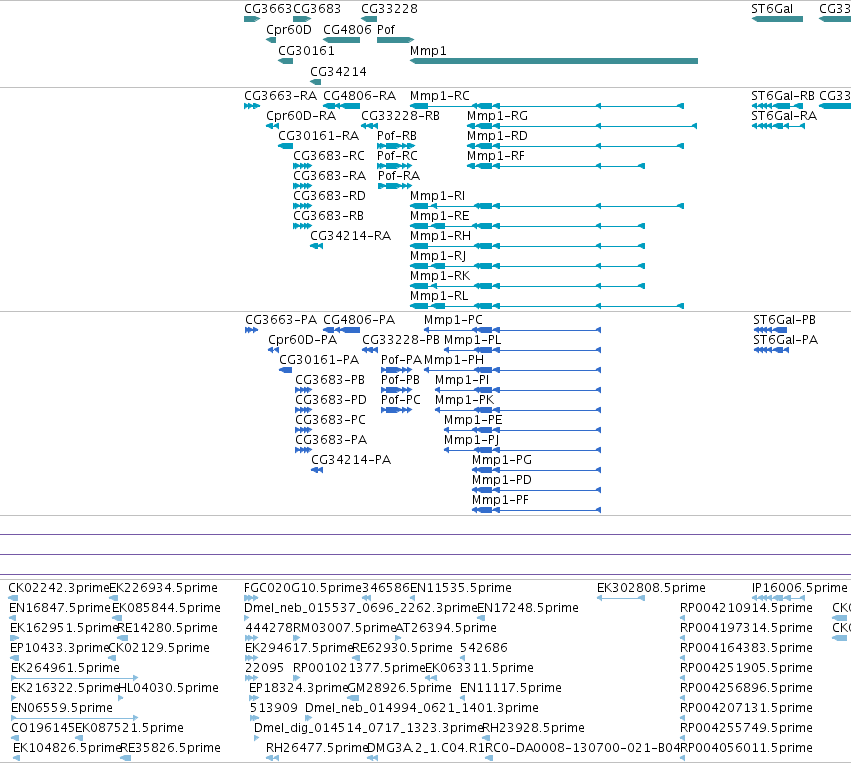Click the EK264961.5prime EST label
851x763 pixels.
click(x=65, y=667)
